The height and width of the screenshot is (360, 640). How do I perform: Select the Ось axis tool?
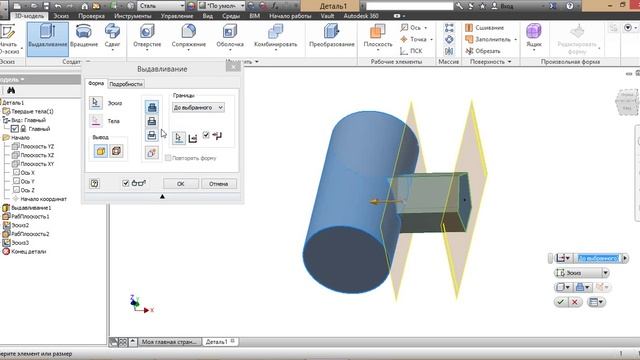pos(413,27)
